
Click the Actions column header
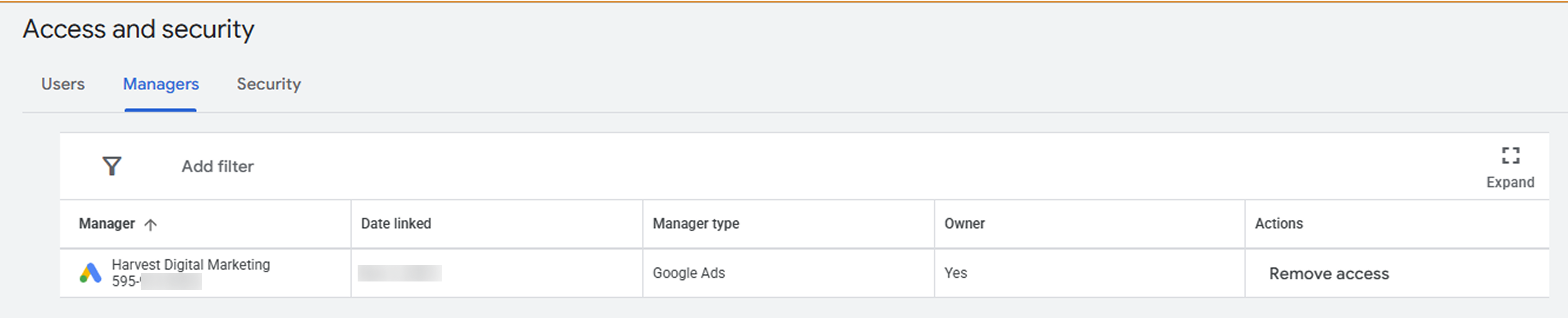coord(1278,223)
